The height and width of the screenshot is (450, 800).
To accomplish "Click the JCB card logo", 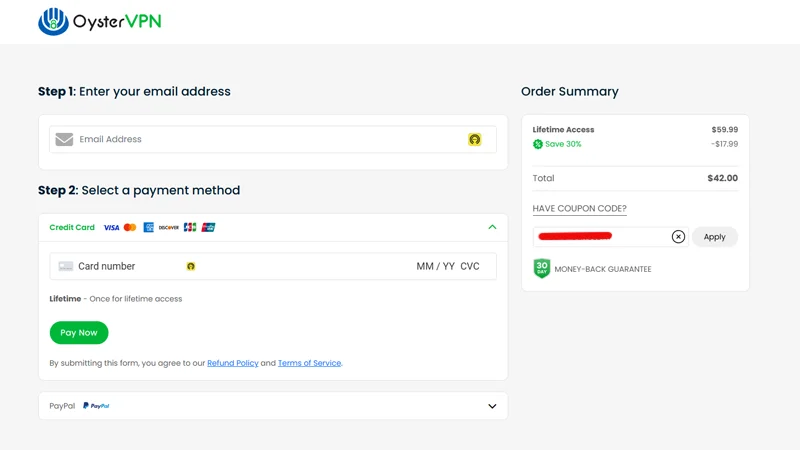I will tap(190, 228).
